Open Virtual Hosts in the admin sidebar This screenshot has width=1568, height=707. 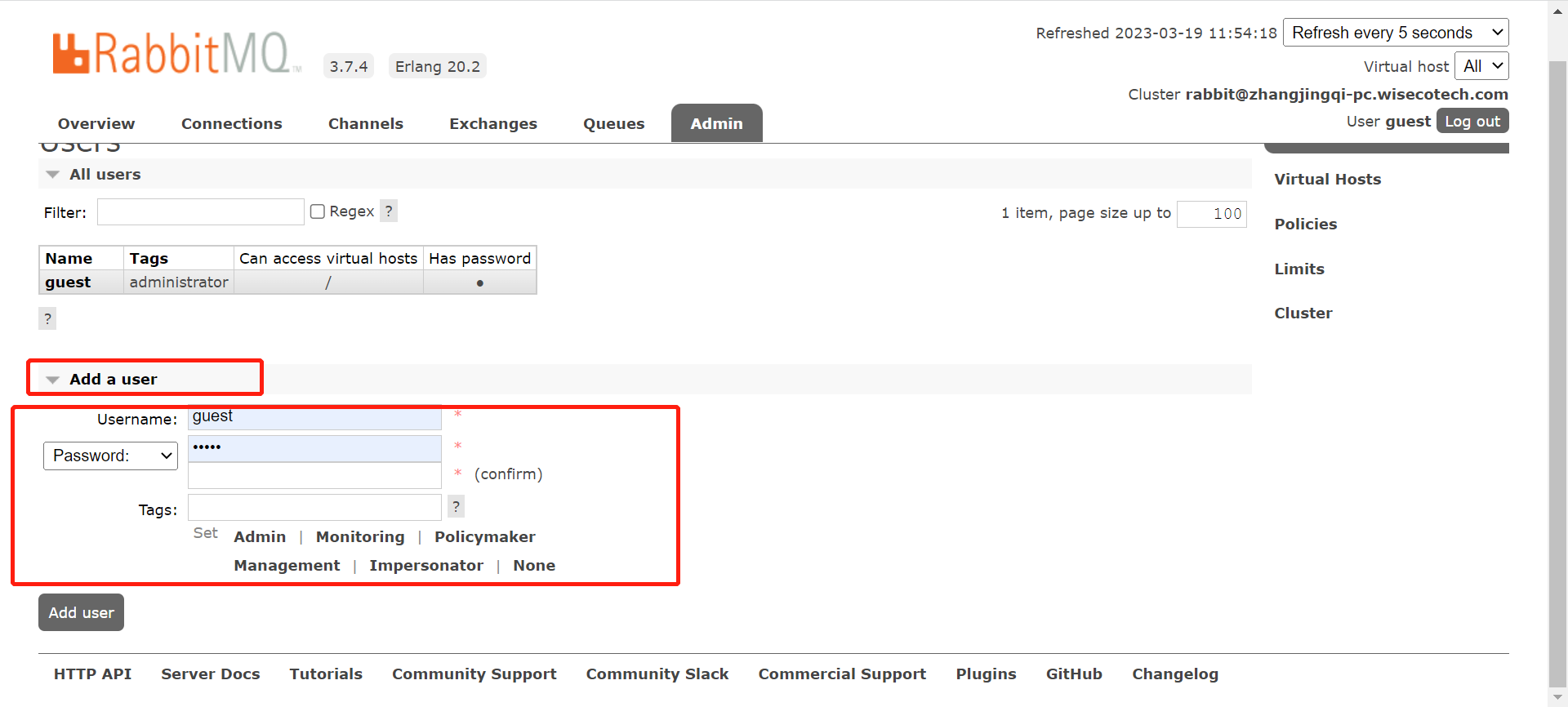(1328, 180)
